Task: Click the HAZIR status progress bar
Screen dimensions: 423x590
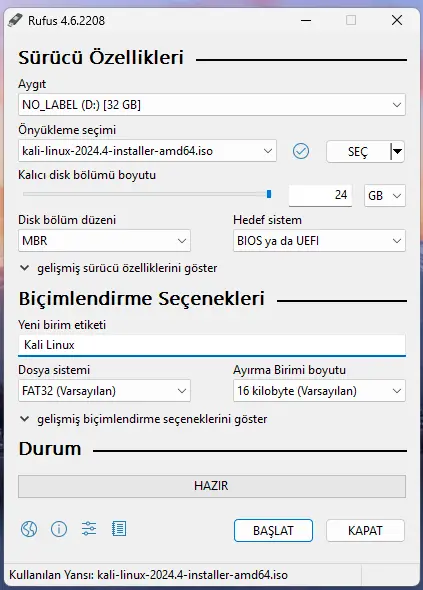Action: 212,486
